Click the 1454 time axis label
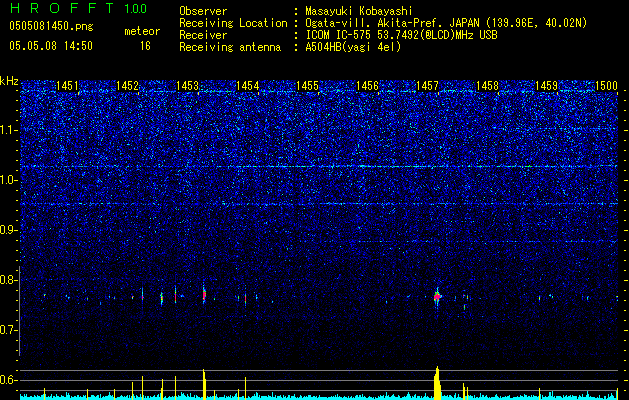This screenshot has height=400, width=629. [x=248, y=85]
